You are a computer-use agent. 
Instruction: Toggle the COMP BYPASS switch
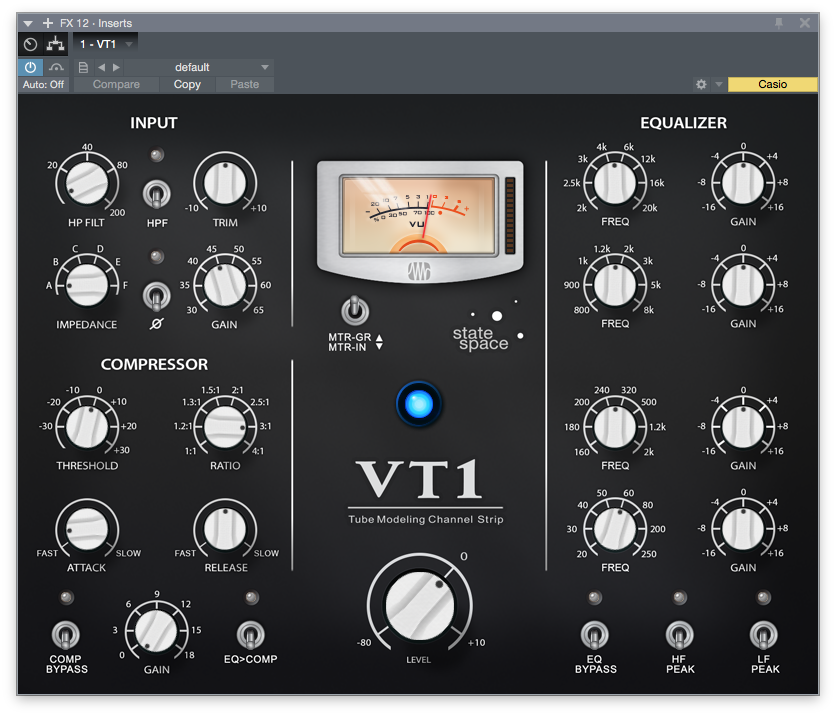pos(66,633)
